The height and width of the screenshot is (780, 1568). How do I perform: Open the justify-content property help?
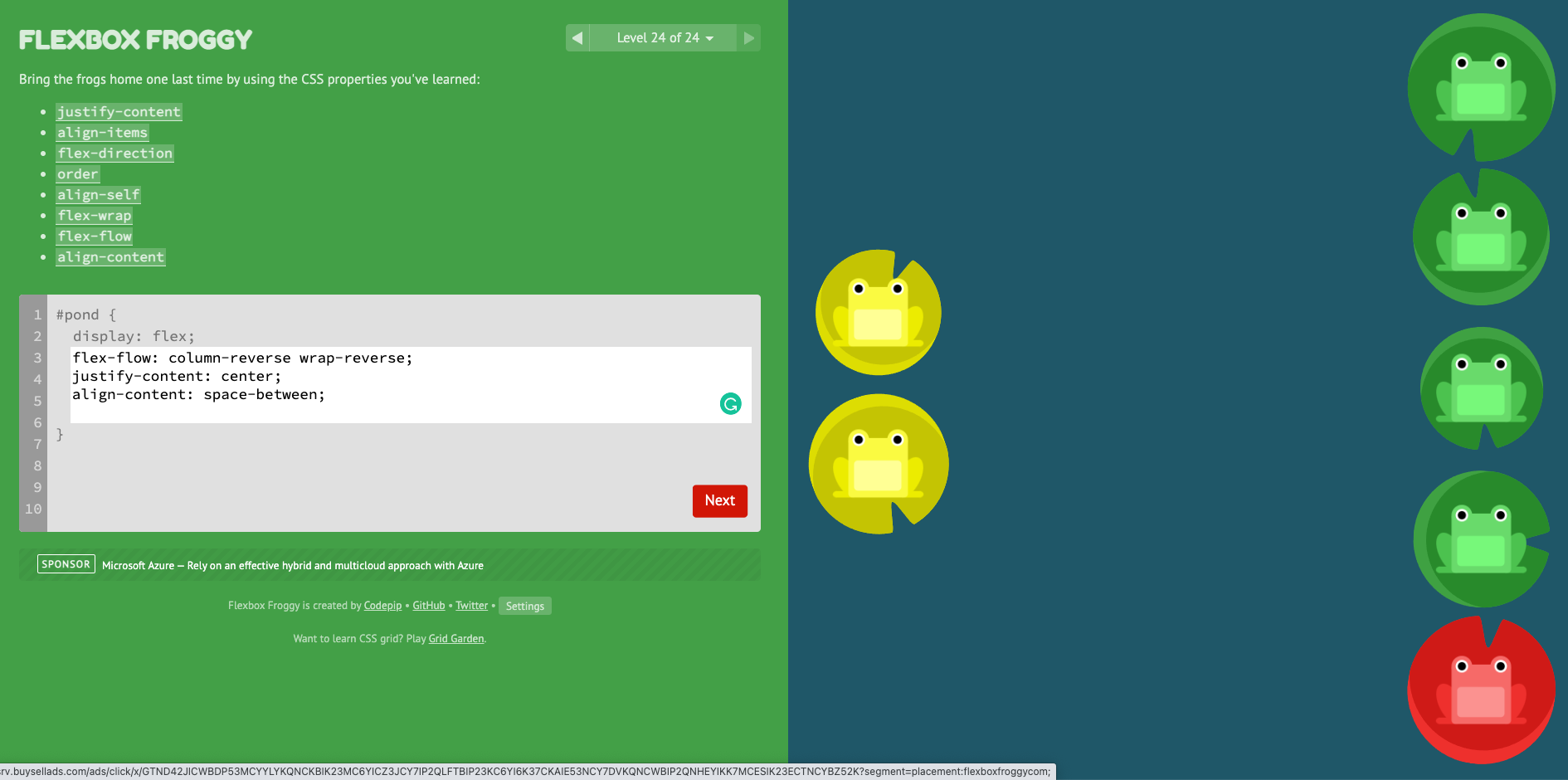[119, 112]
